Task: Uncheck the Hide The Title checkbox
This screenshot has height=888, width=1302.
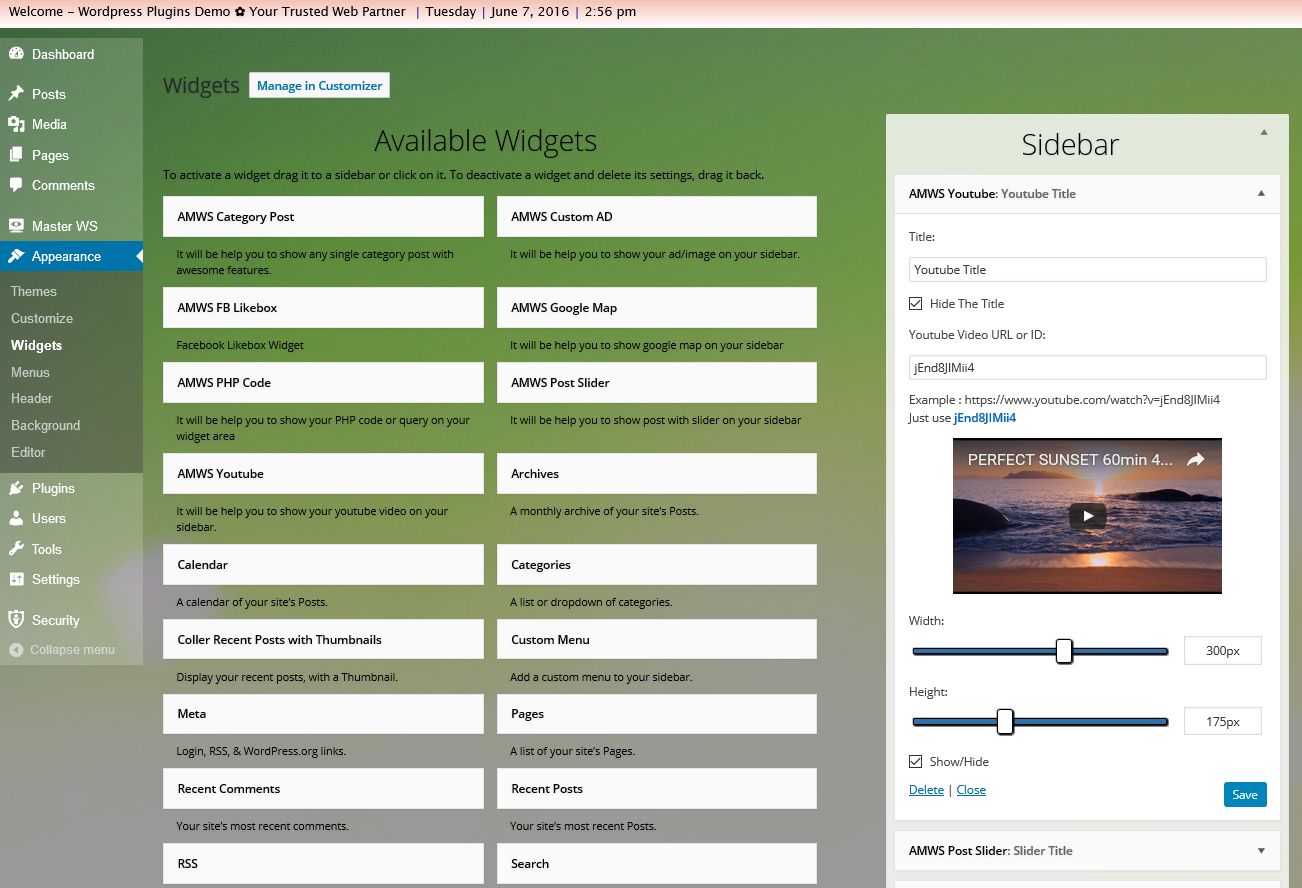Action: pos(915,304)
